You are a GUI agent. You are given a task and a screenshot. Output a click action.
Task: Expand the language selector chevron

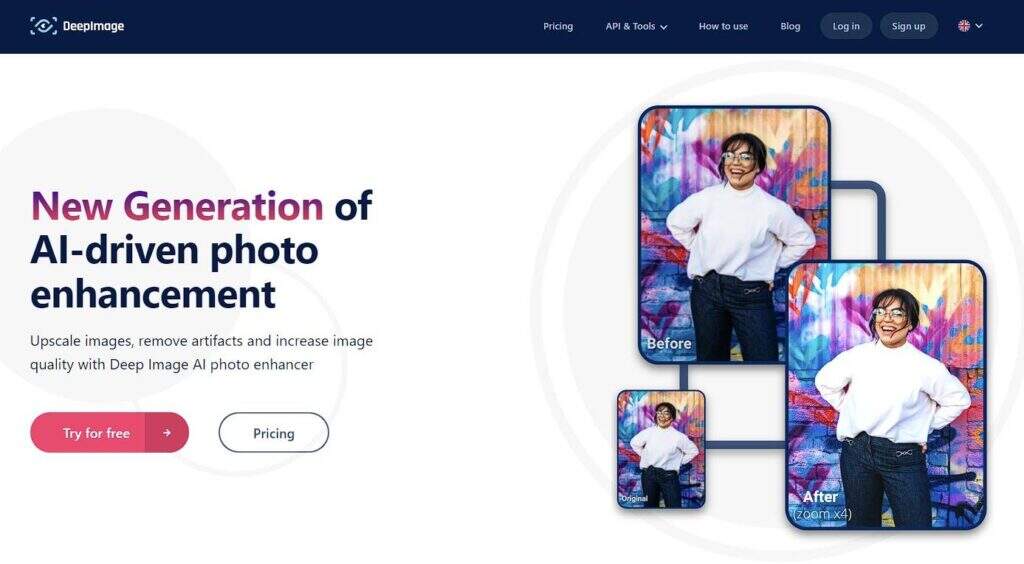point(979,26)
